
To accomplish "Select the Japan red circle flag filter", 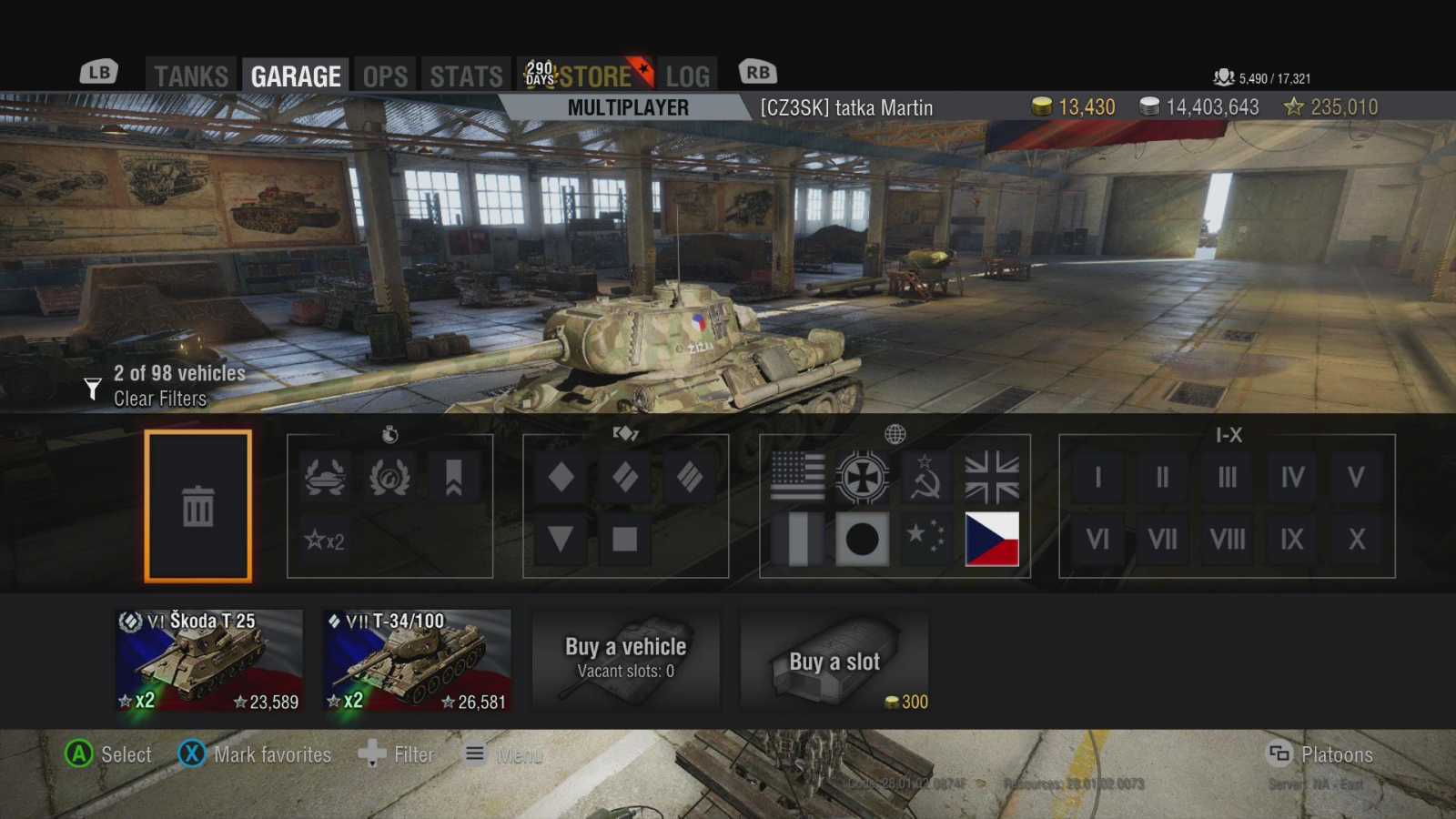I will tap(862, 539).
